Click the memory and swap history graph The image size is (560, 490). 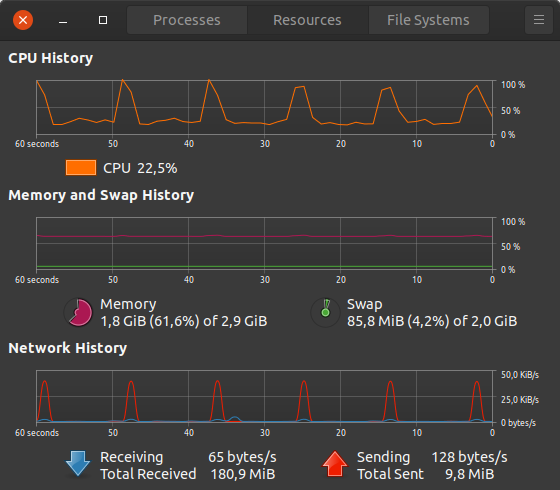[264, 244]
